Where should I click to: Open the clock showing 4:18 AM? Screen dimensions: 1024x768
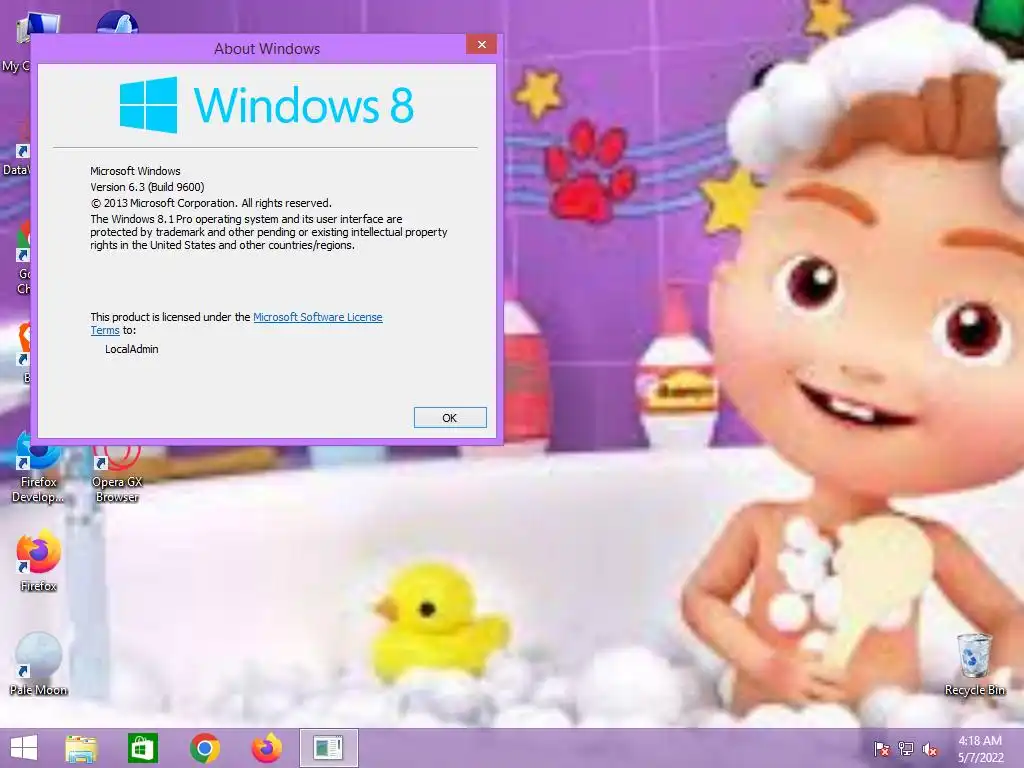click(980, 749)
